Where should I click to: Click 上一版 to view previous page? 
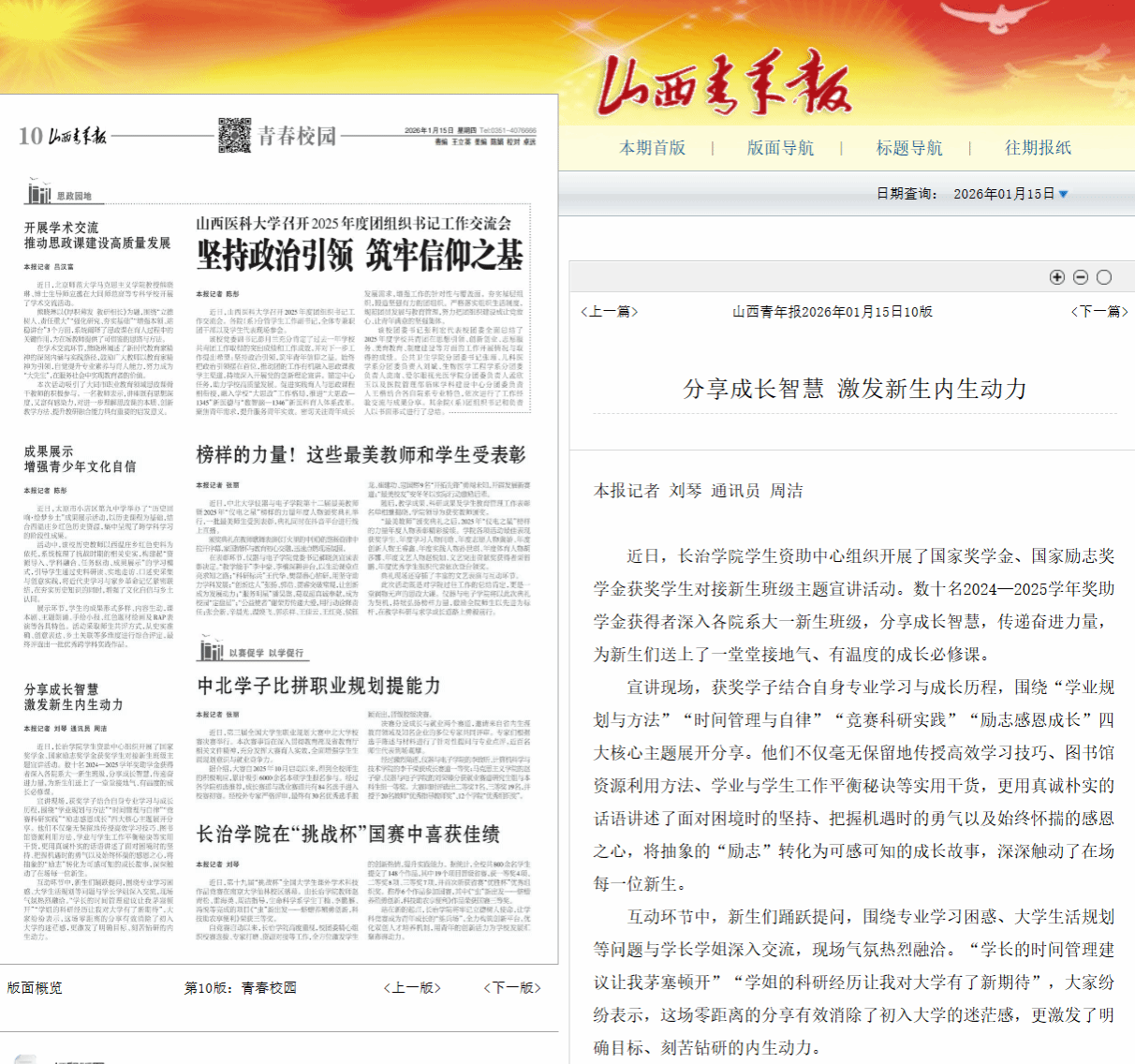click(x=412, y=988)
